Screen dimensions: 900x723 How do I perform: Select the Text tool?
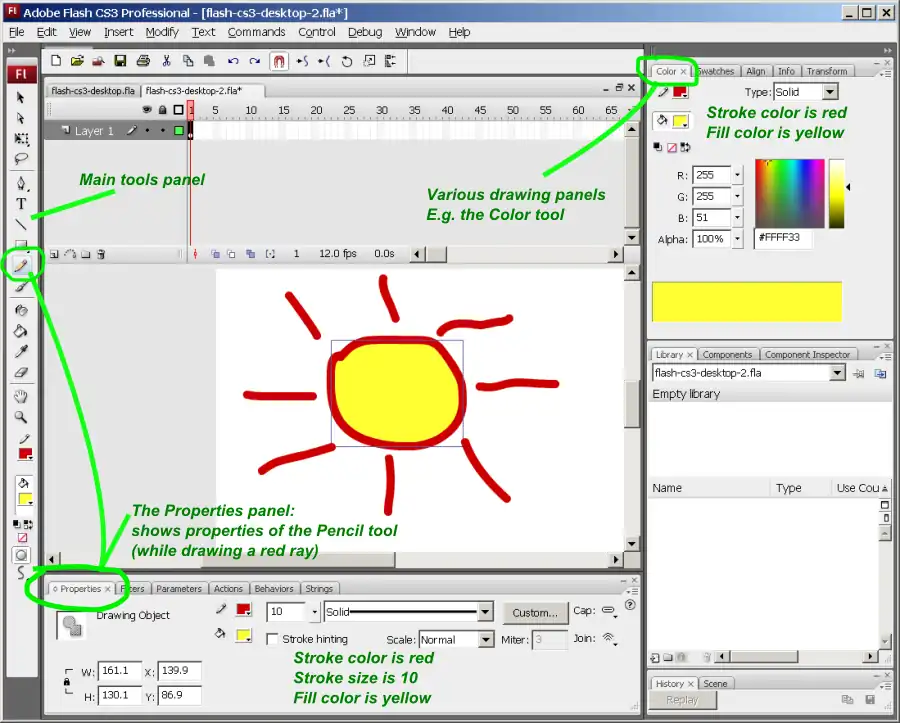coord(21,204)
